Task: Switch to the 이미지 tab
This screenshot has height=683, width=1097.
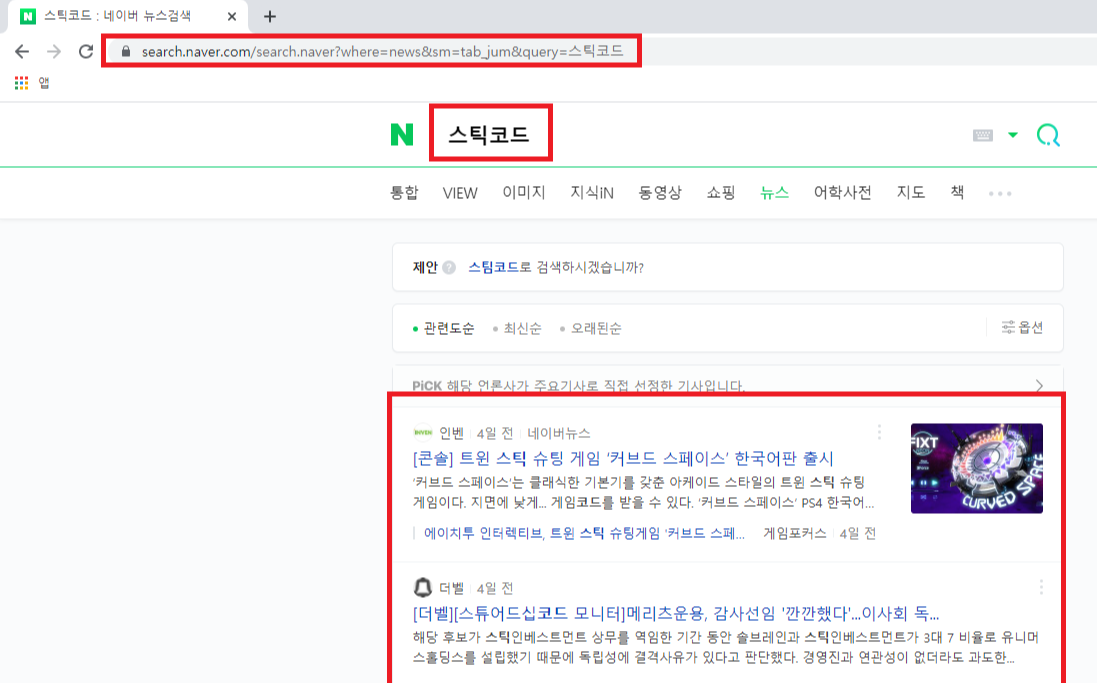Action: pyautogui.click(x=523, y=192)
